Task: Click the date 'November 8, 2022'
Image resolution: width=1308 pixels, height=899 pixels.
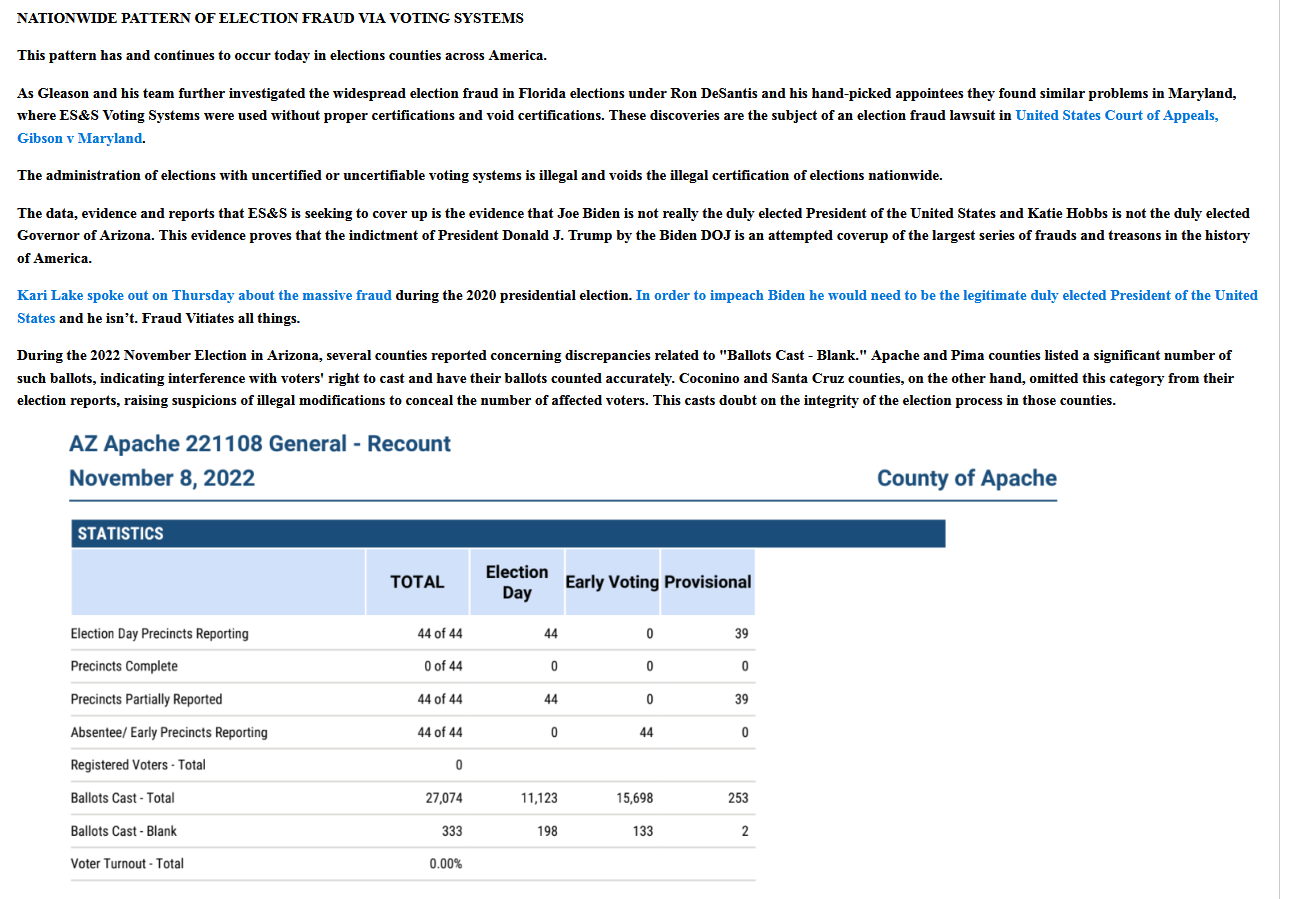Action: click(162, 477)
